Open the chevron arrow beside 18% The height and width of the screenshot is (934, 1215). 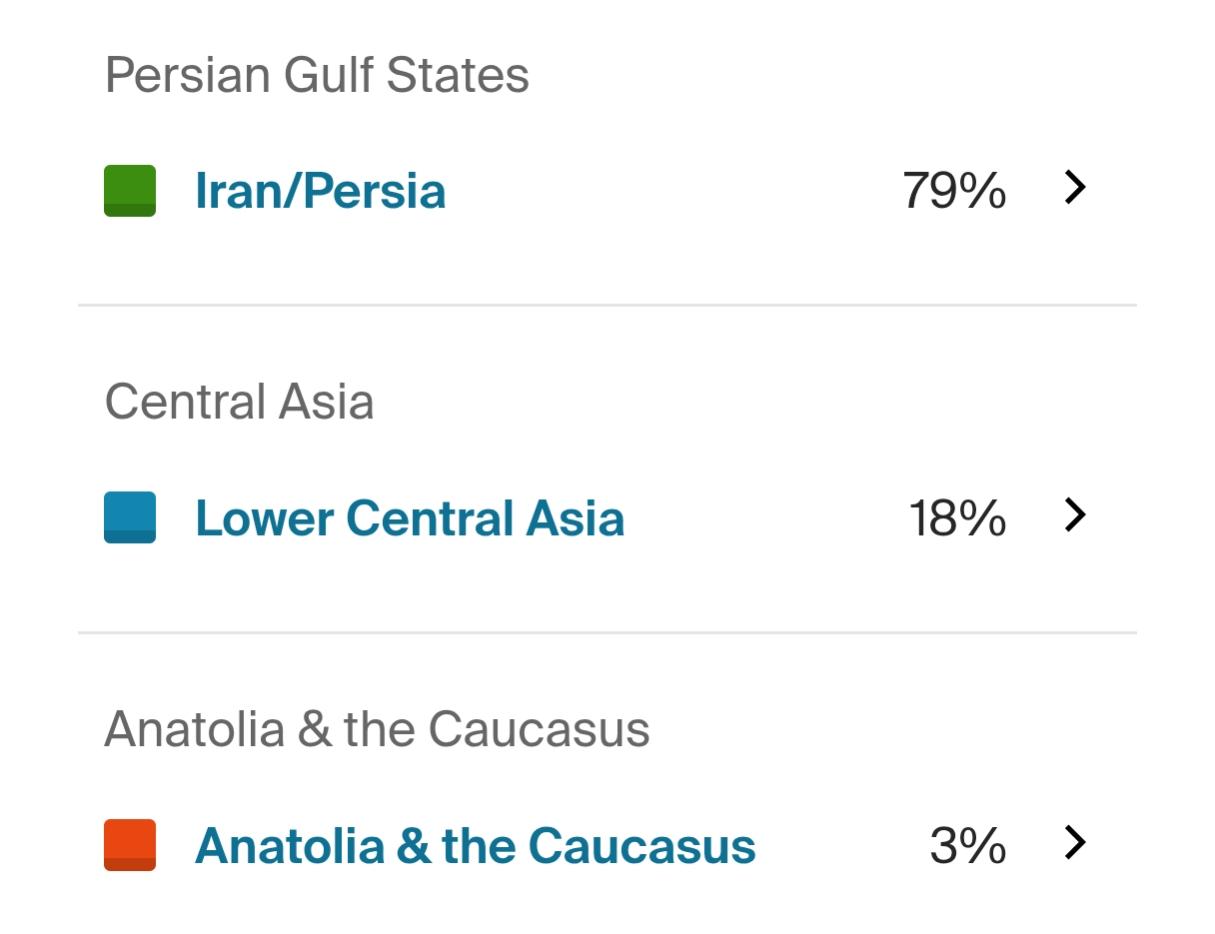click(x=1075, y=515)
